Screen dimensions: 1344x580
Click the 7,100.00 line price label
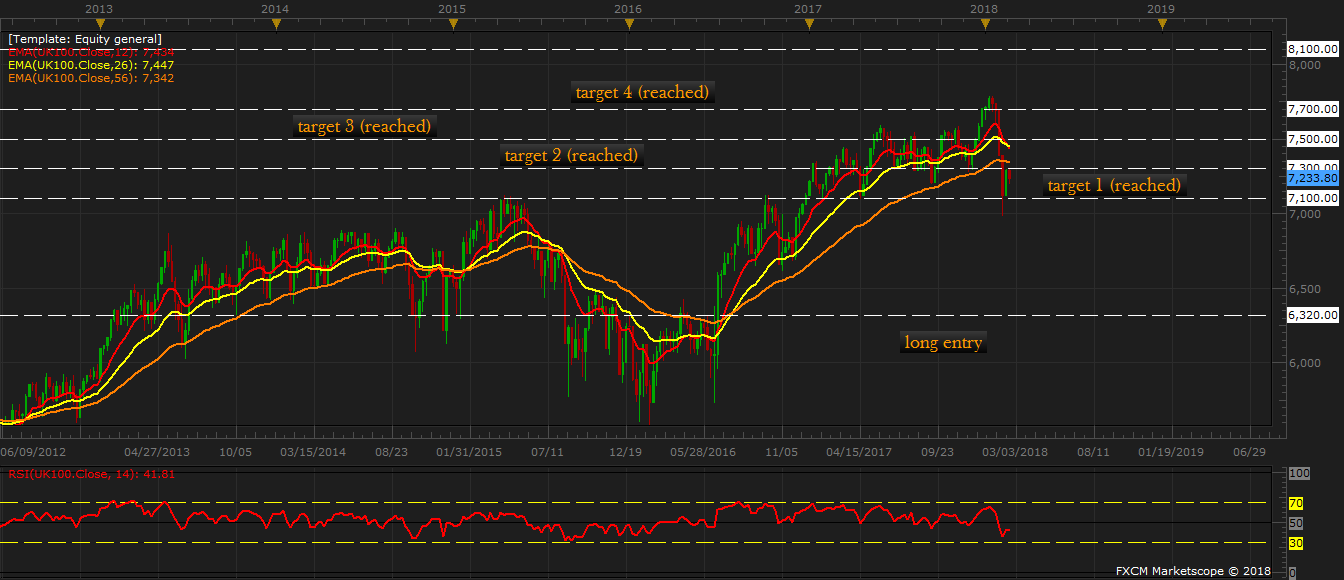pyautogui.click(x=1313, y=198)
